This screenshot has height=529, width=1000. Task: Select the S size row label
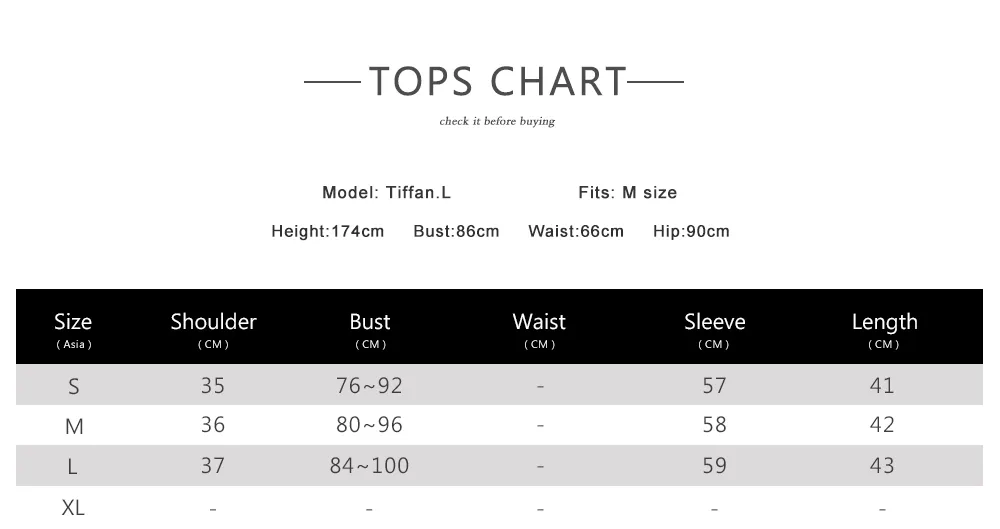click(x=73, y=386)
